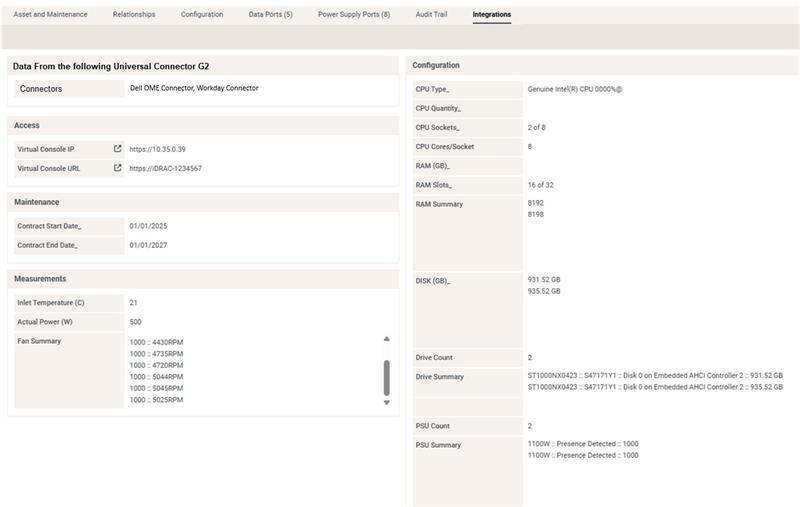
Task: Click the Actual Power (W) value 500
Action: 135,322
